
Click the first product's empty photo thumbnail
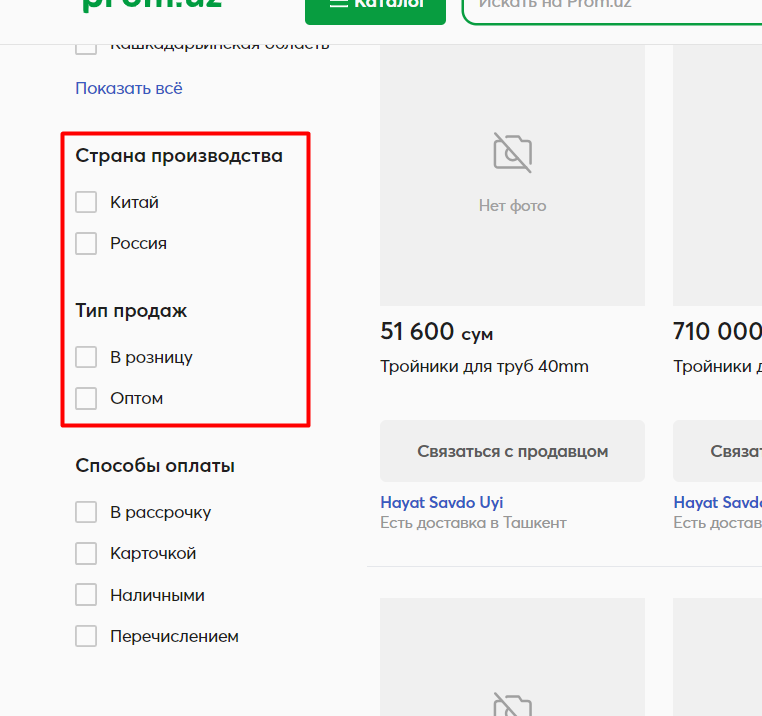[x=512, y=175]
